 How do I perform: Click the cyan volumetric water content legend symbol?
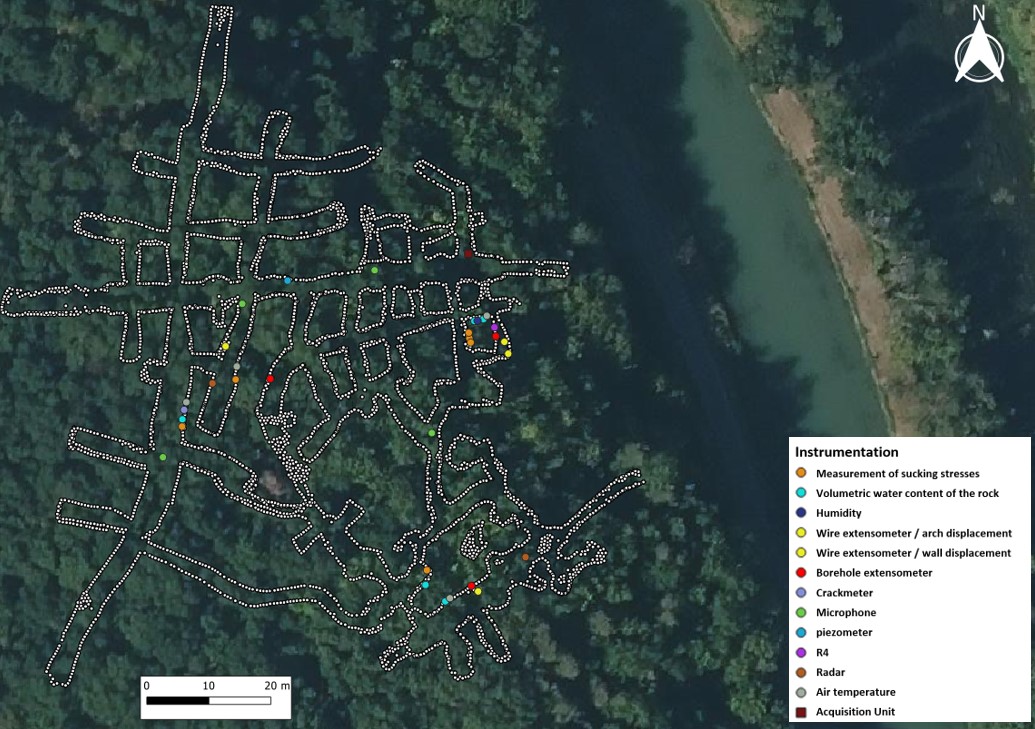pyautogui.click(x=801, y=493)
